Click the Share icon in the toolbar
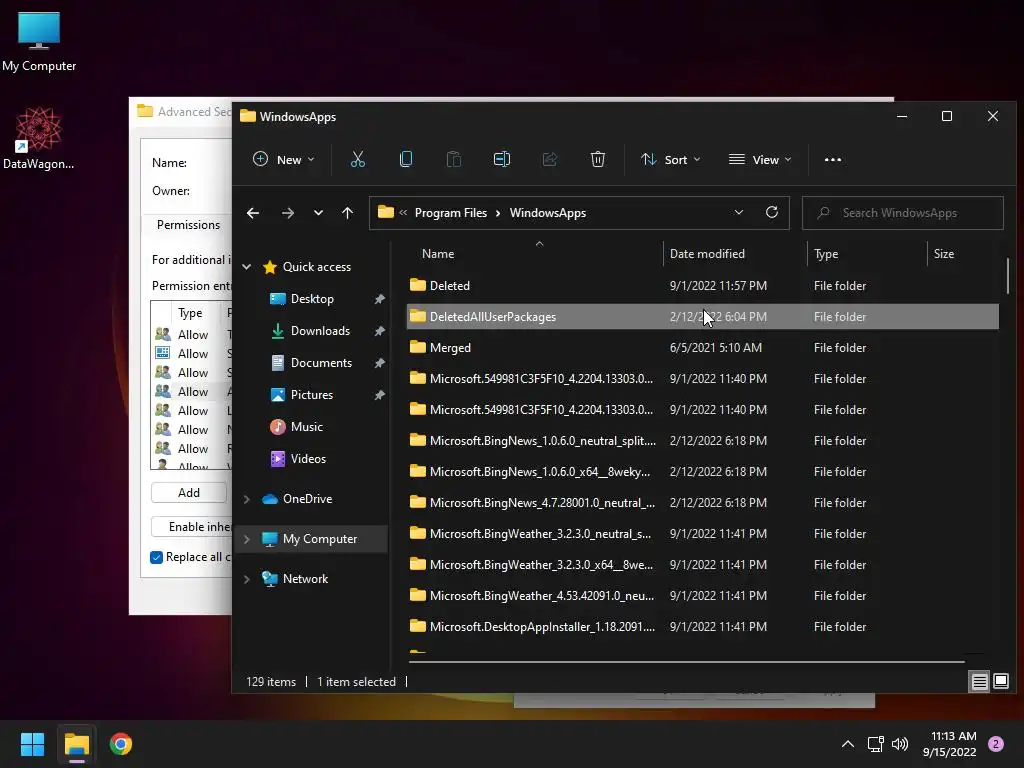 point(549,159)
